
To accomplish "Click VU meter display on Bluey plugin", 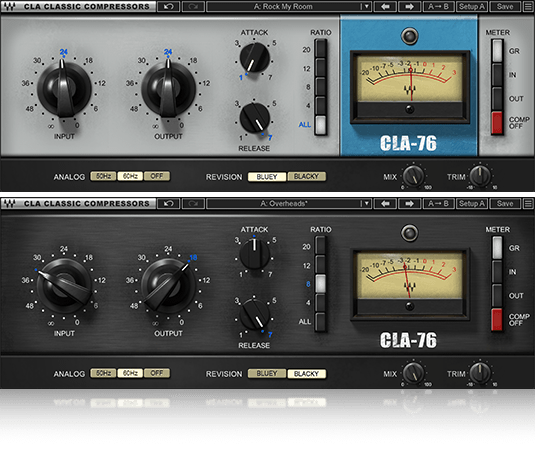I will (410, 87).
